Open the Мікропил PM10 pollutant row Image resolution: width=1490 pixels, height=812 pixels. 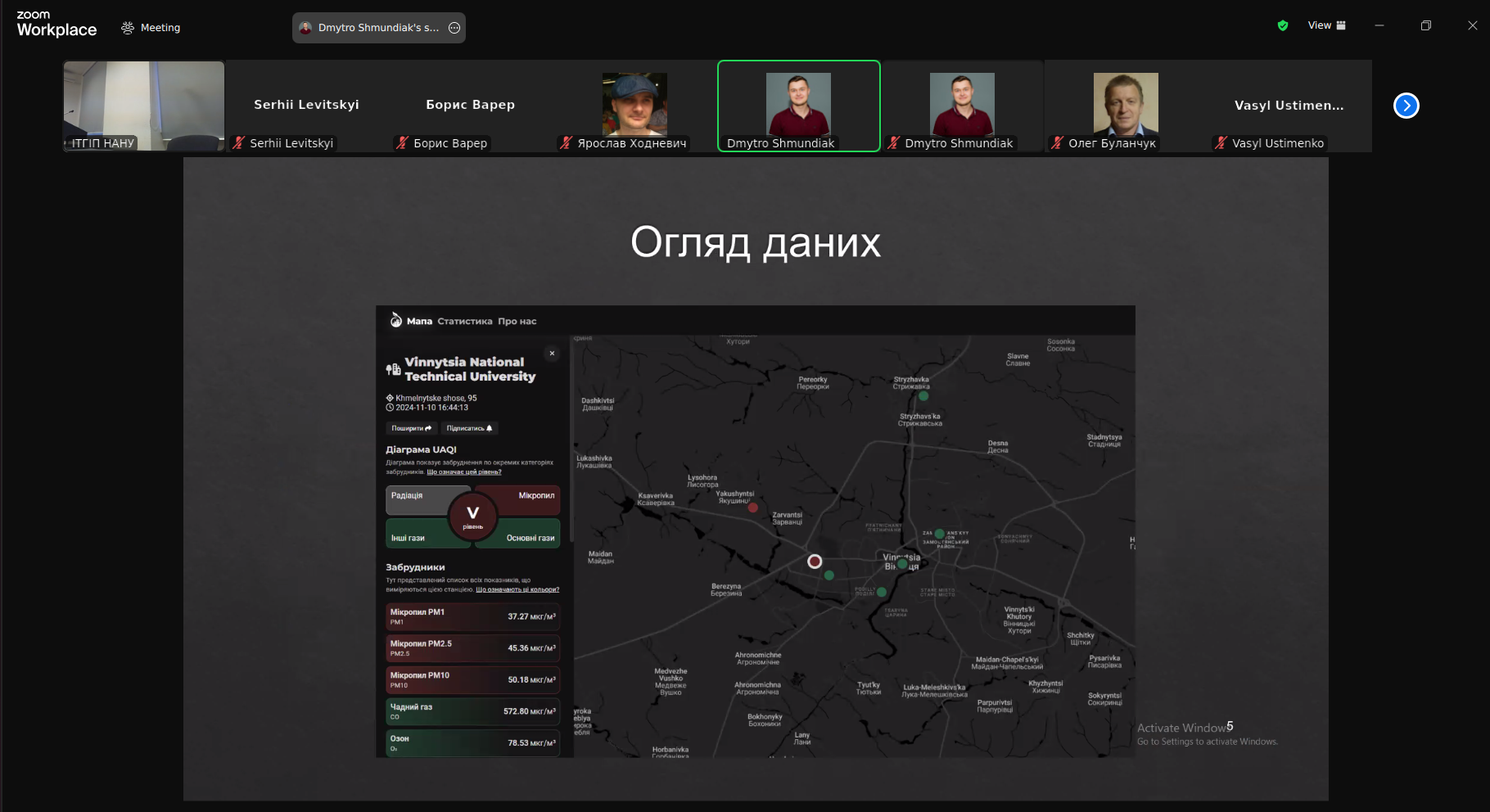[473, 679]
